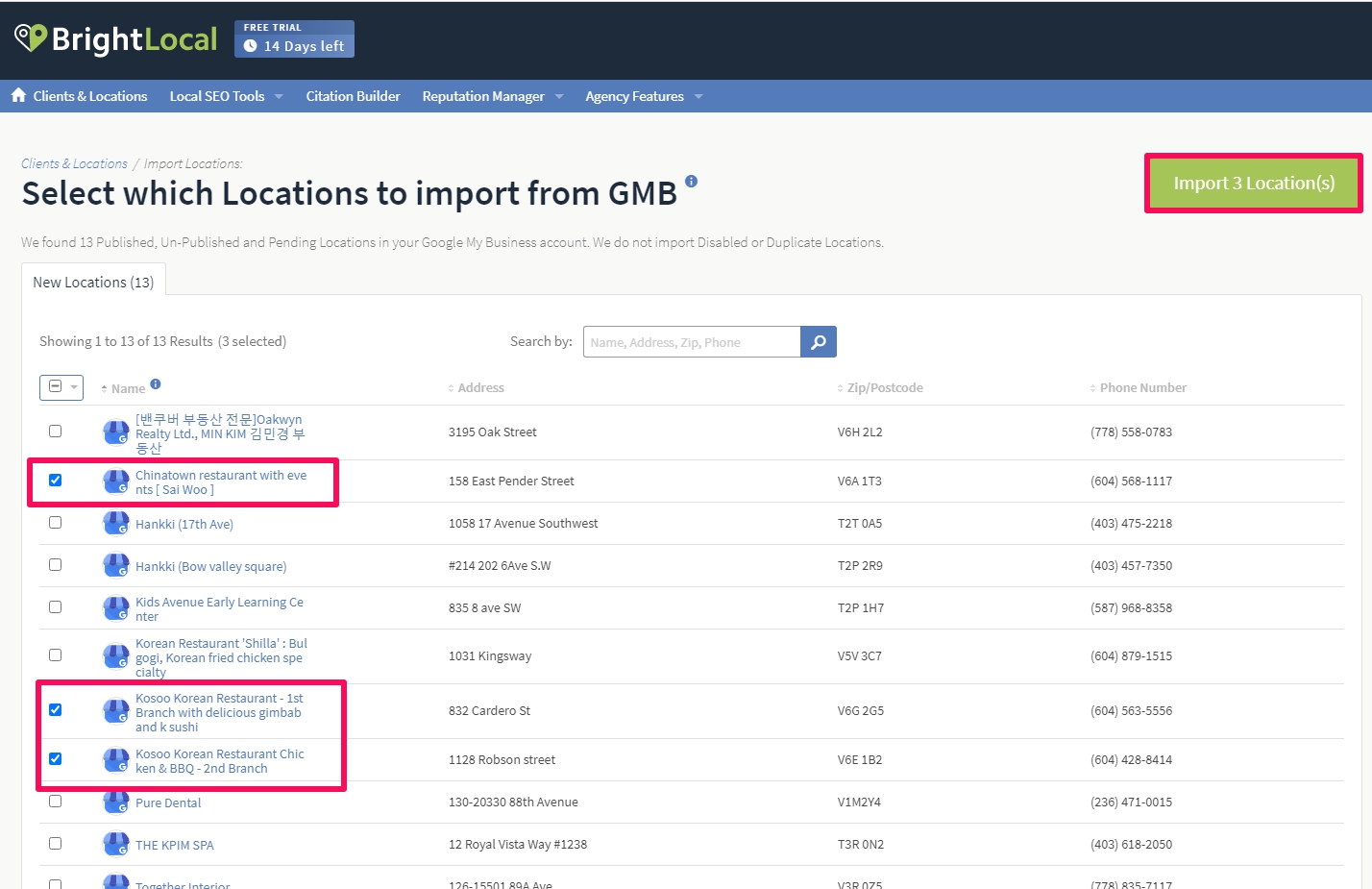This screenshot has width=1372, height=889.
Task: Click the home icon beside Clients & Locations
Action: click(x=18, y=95)
